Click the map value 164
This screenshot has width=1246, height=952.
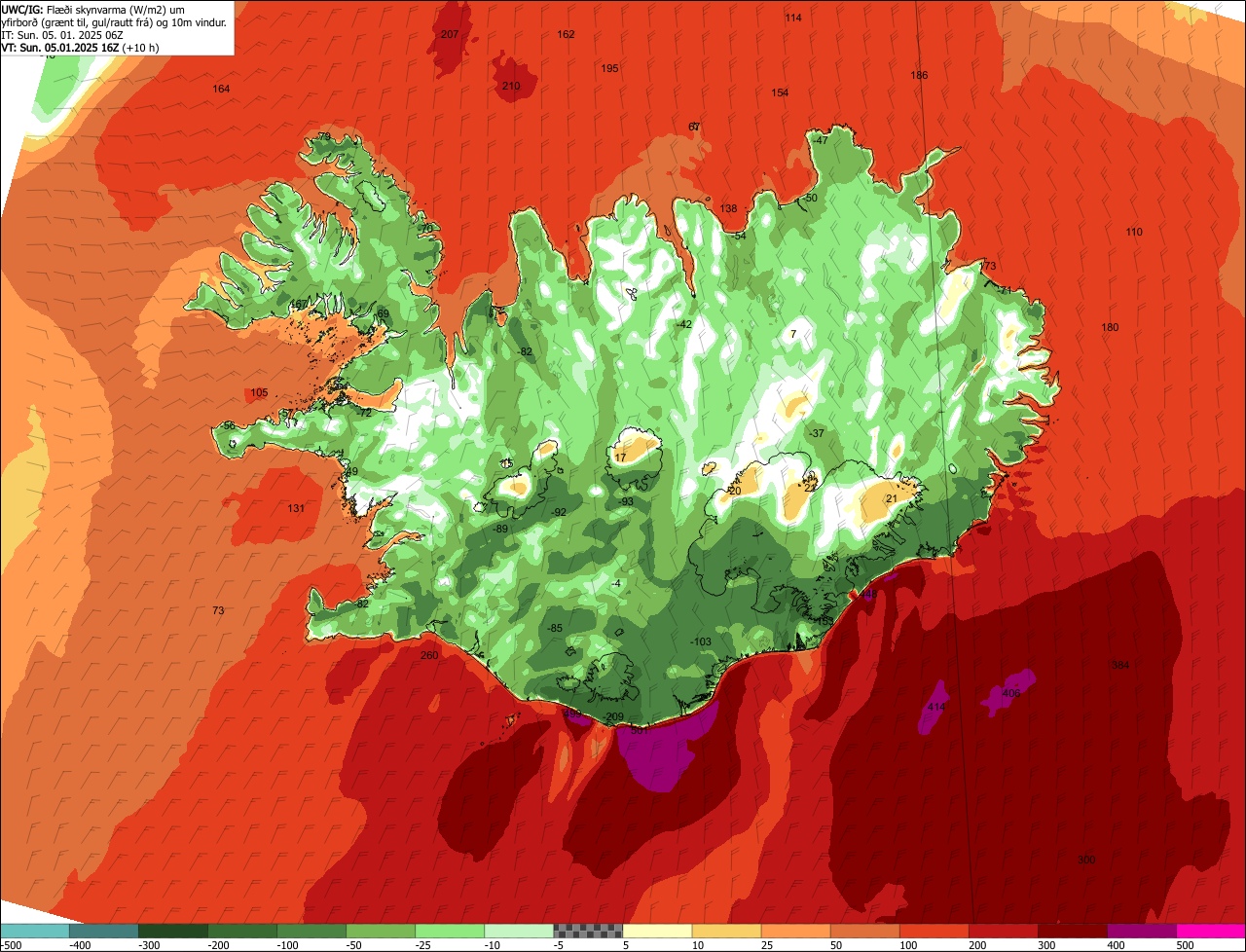(x=222, y=89)
